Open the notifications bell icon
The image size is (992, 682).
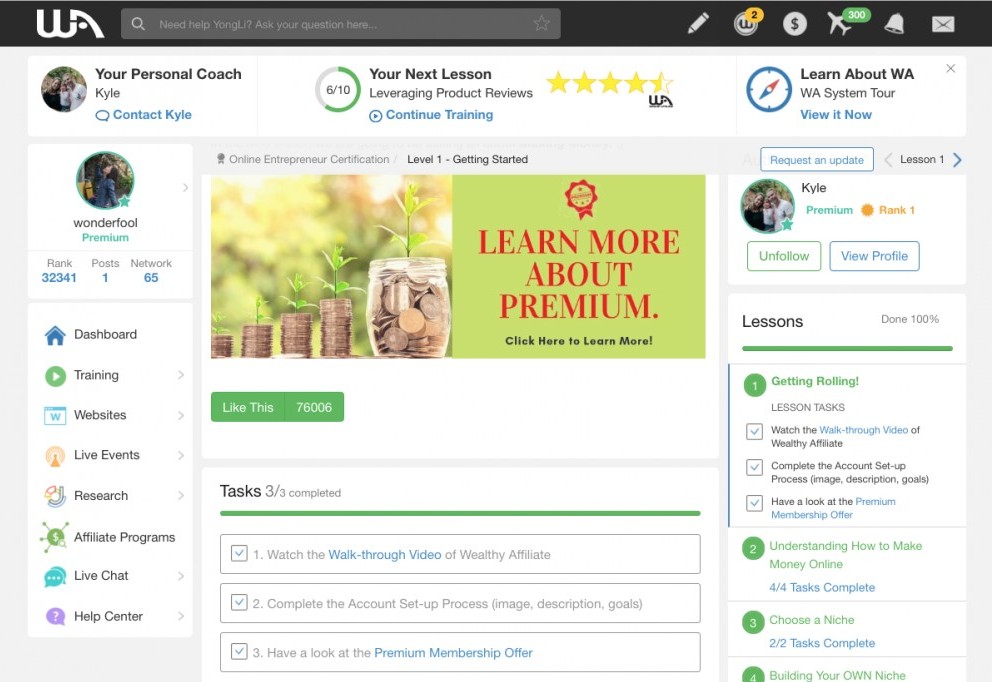(x=894, y=24)
